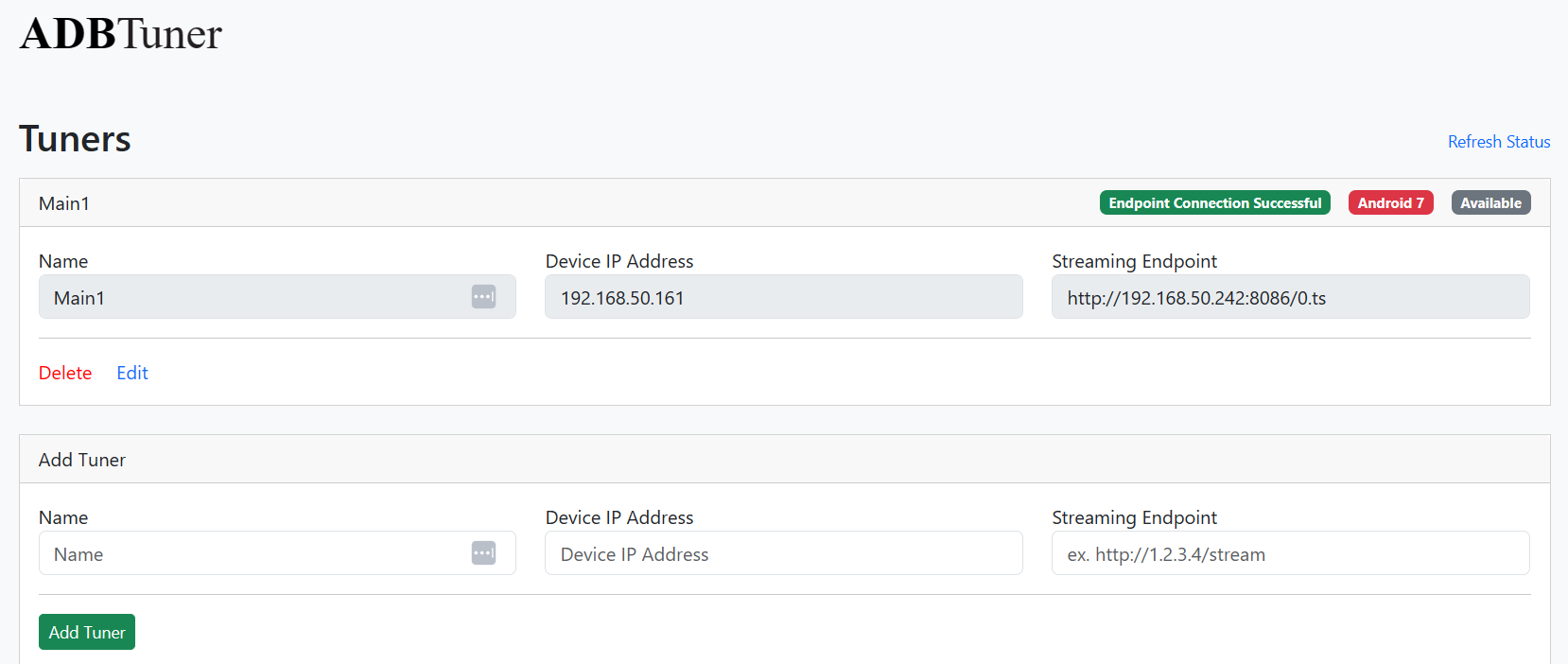Image resolution: width=1568 pixels, height=664 pixels.
Task: Click the 192.168.50.161 IP address field
Action: 783,298
